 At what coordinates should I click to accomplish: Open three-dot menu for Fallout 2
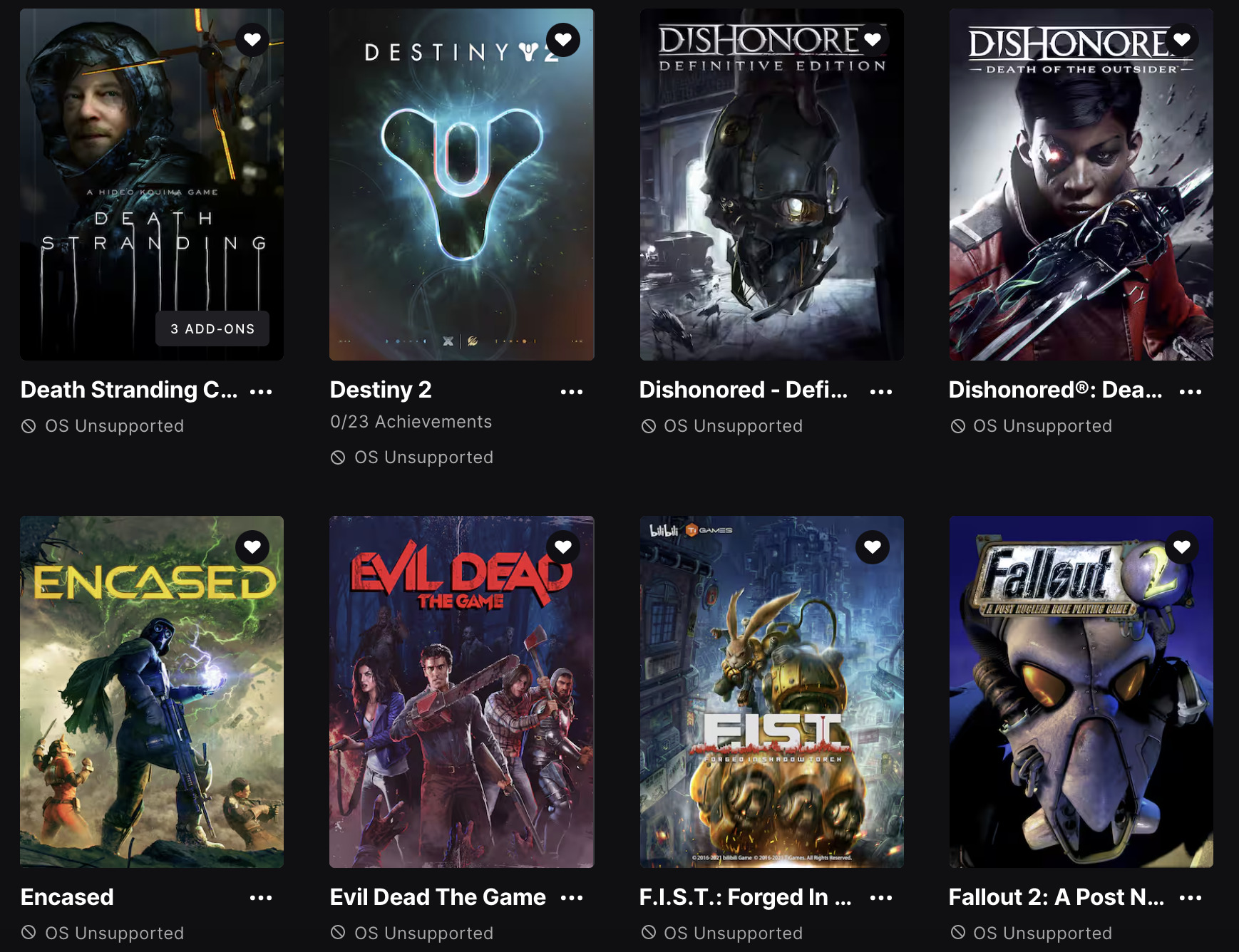(1191, 898)
